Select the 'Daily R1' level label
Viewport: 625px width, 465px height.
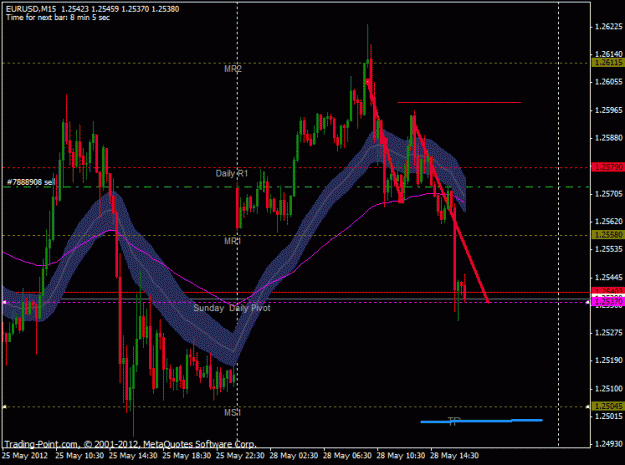pyautogui.click(x=232, y=173)
